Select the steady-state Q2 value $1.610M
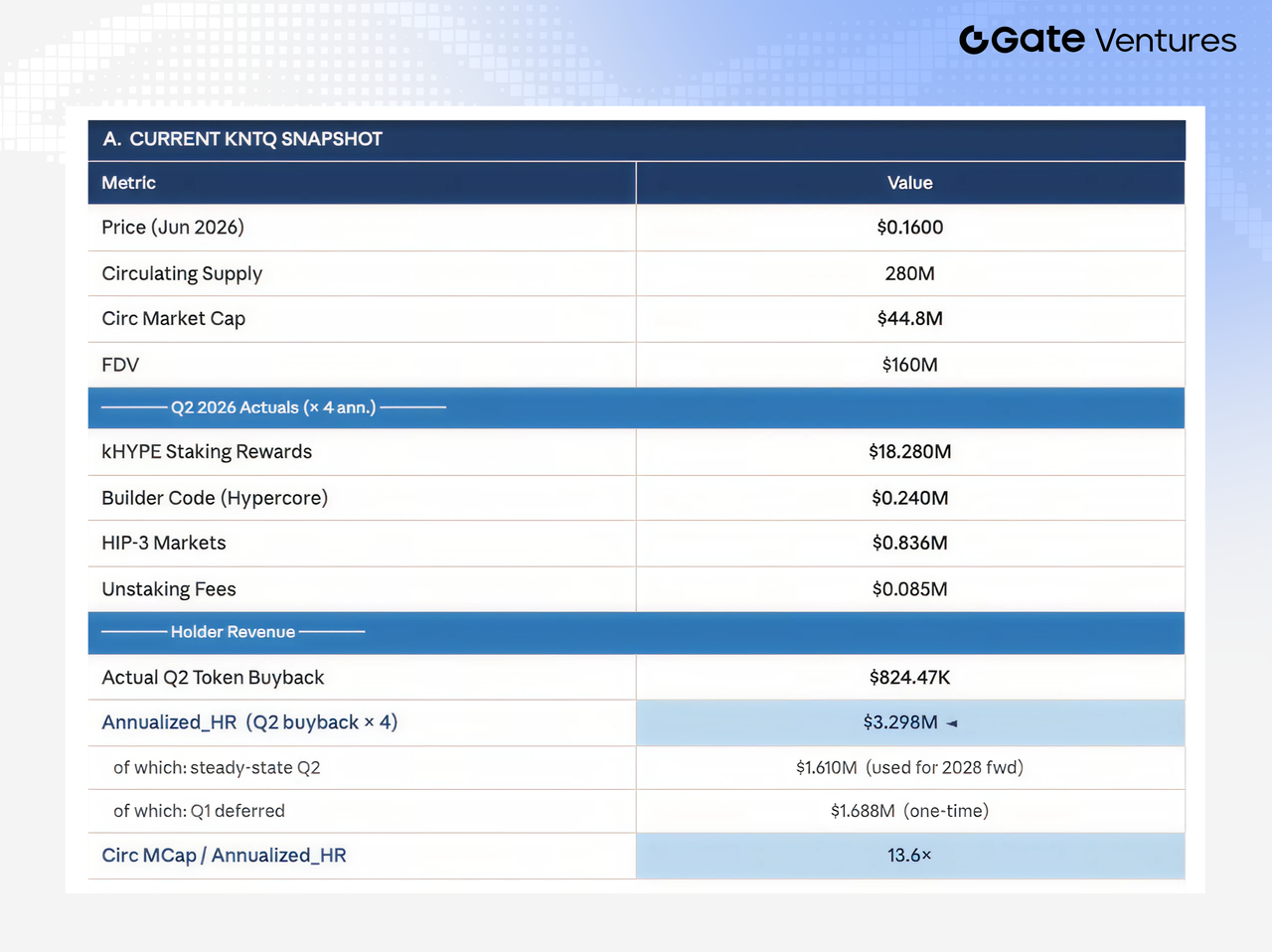This screenshot has height=952, width=1272. (826, 768)
